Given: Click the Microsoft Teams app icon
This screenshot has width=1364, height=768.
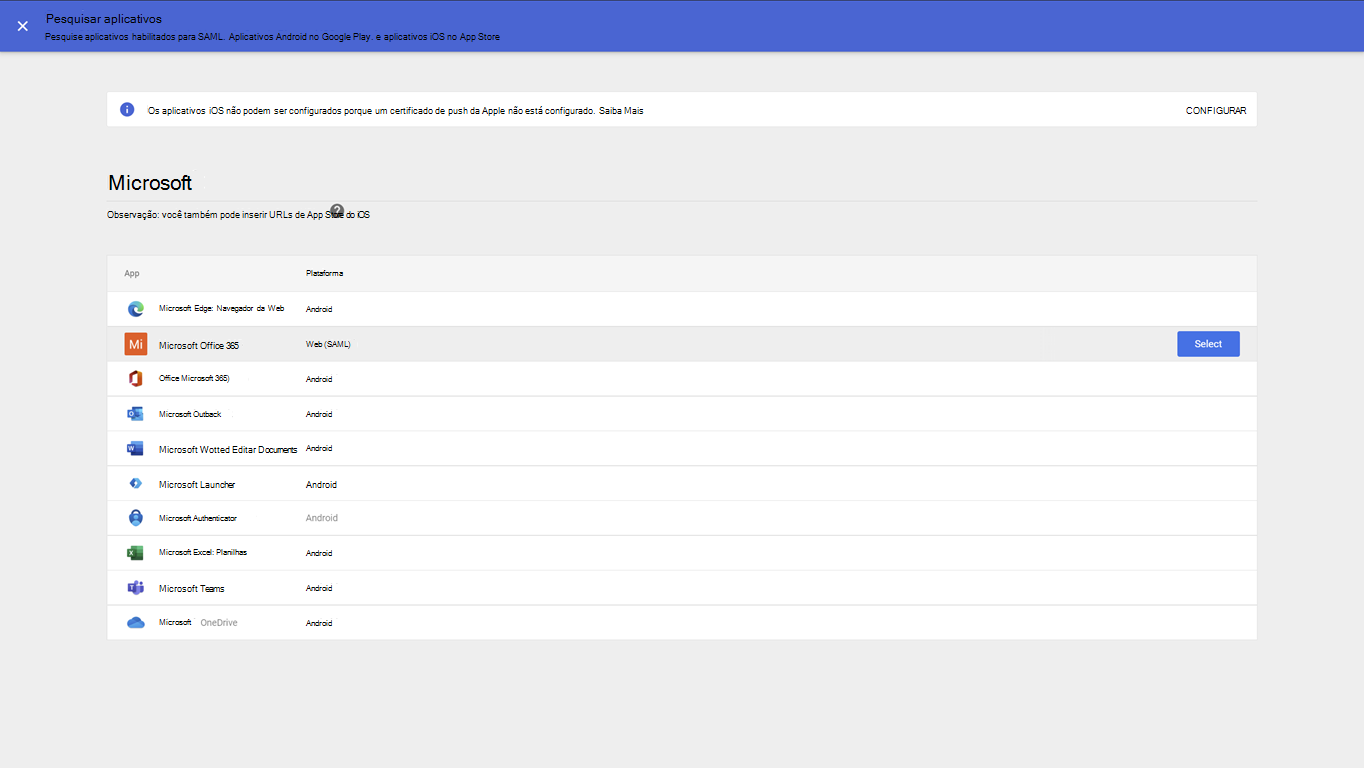Looking at the screenshot, I should 136,588.
